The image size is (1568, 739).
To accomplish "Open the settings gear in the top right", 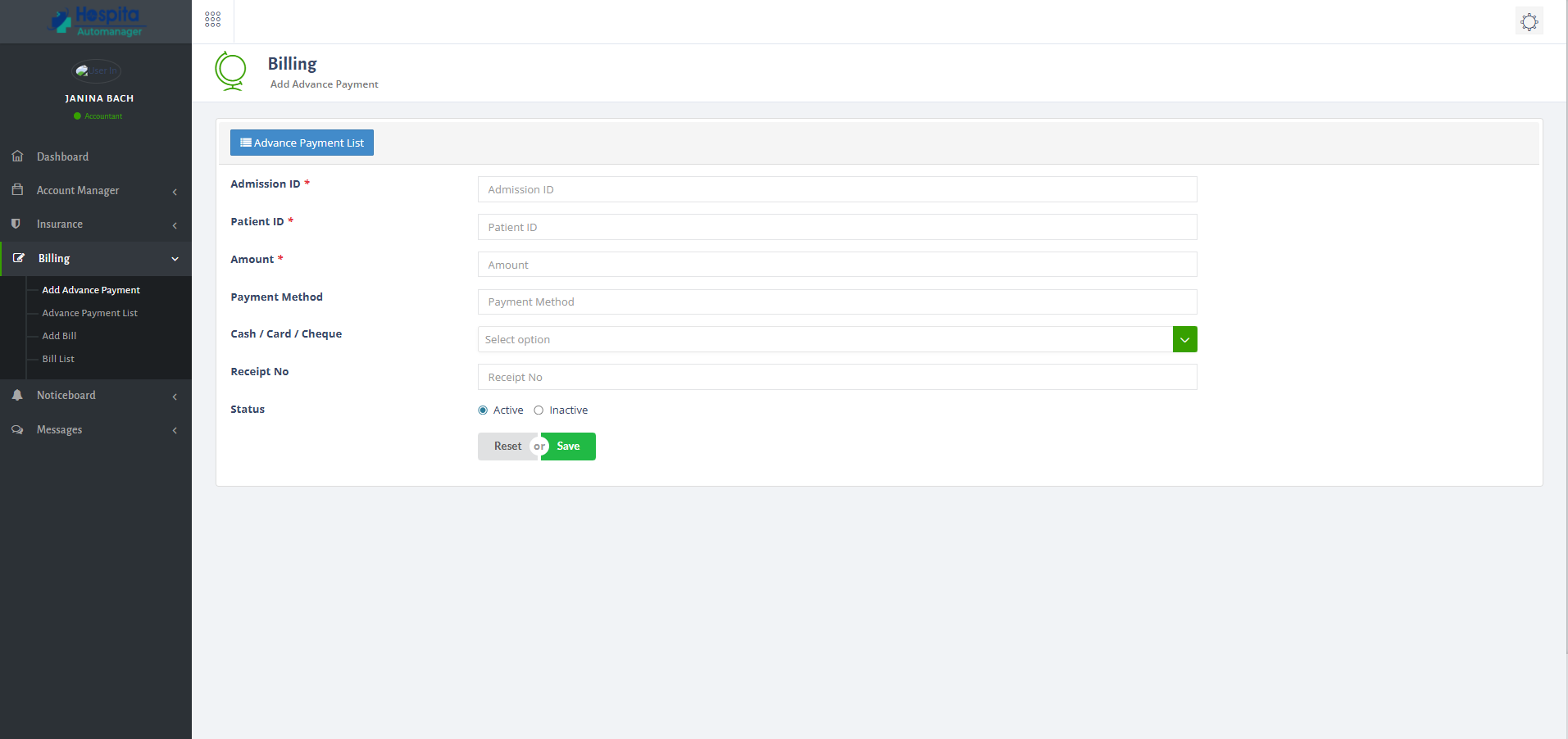I will click(1529, 21).
